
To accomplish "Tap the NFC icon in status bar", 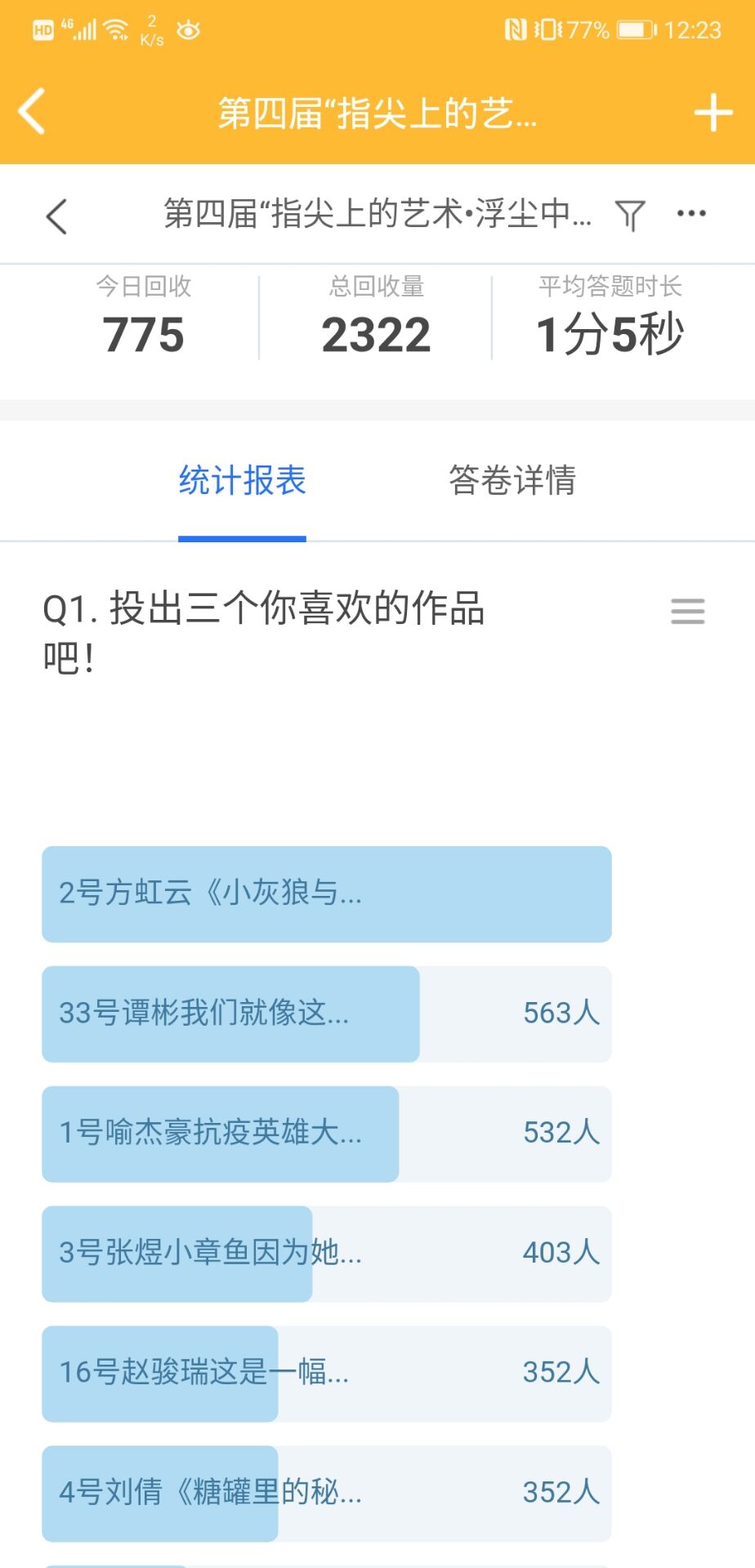I will click(515, 31).
